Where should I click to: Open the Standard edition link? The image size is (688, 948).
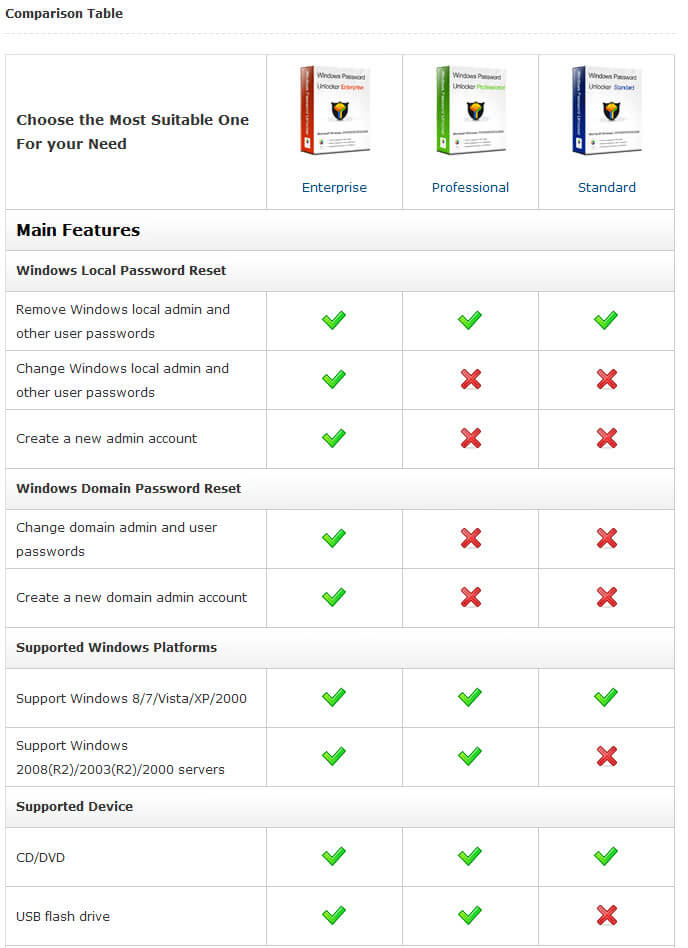(606, 187)
